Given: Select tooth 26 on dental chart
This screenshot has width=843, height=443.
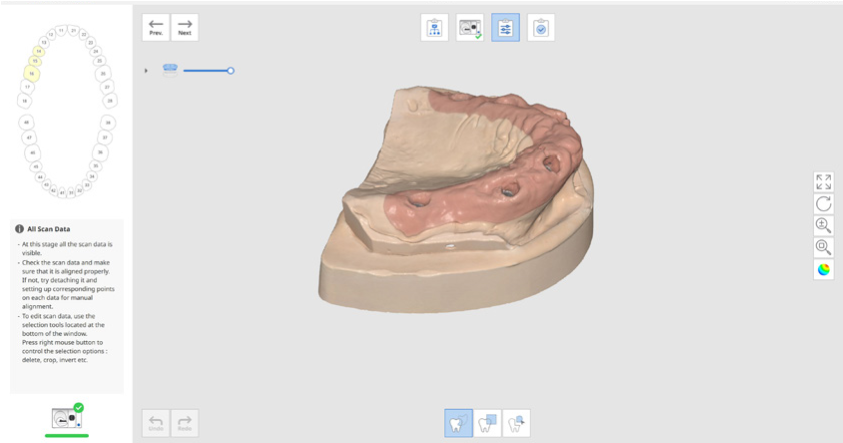Looking at the screenshot, I should [x=103, y=74].
